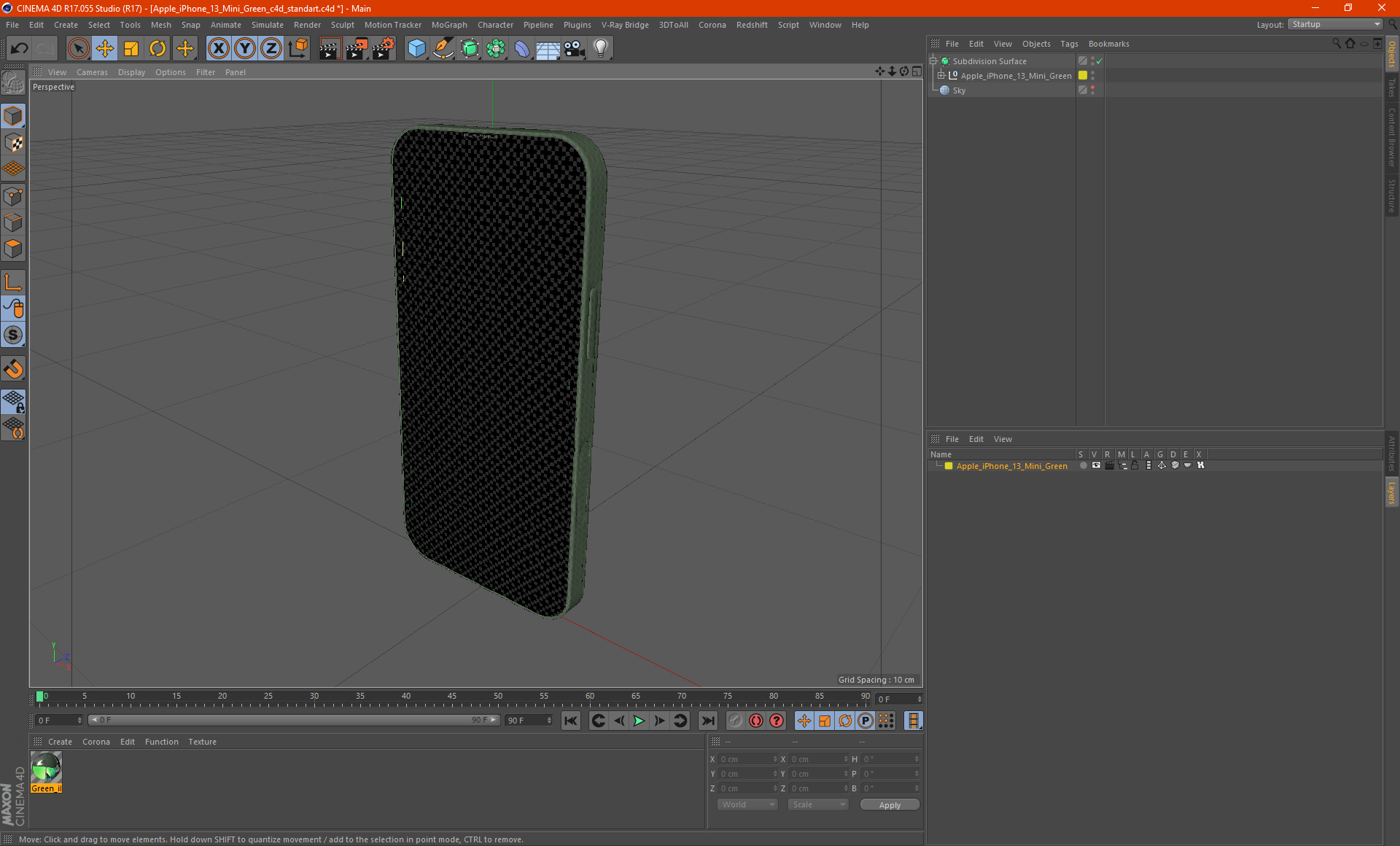Click the Apply button
The height and width of the screenshot is (846, 1400).
[889, 804]
